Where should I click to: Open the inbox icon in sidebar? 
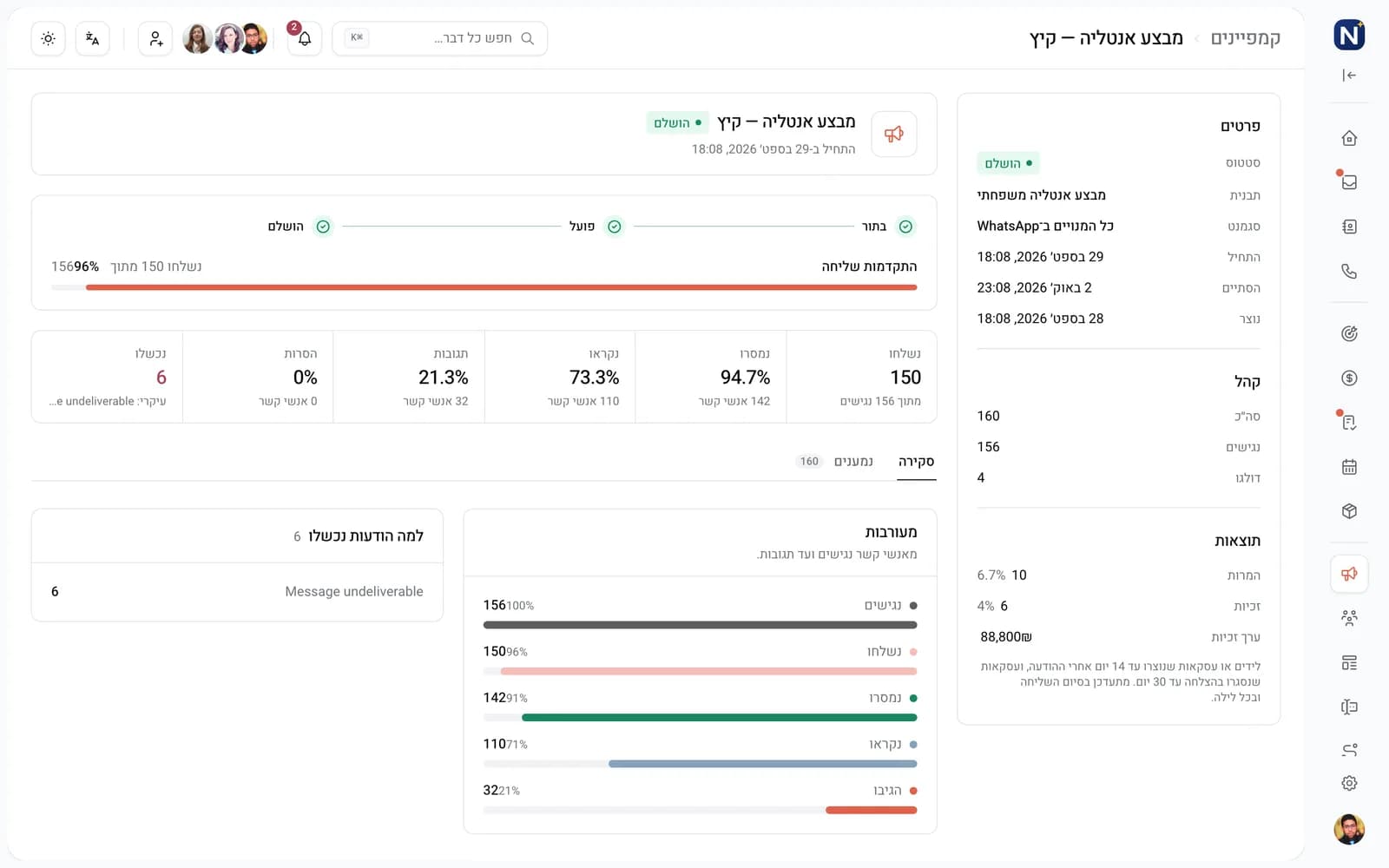[x=1349, y=182]
